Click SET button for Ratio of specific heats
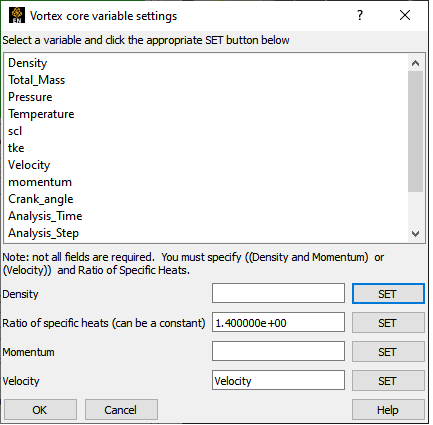Image resolution: width=433 pixels, height=425 pixels. 388,323
